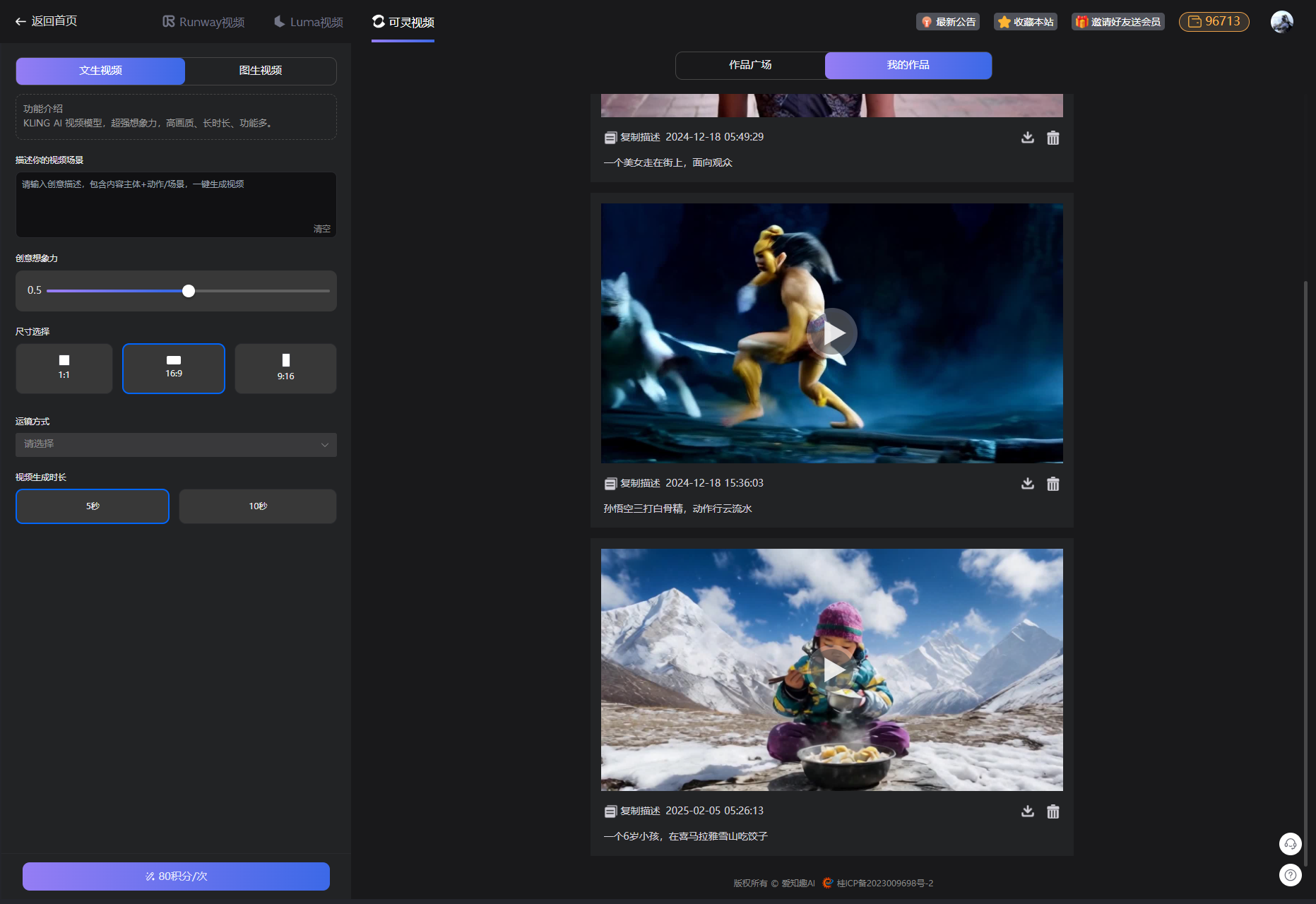Open the Runway视频 tab
The height and width of the screenshot is (904, 1316).
click(203, 22)
